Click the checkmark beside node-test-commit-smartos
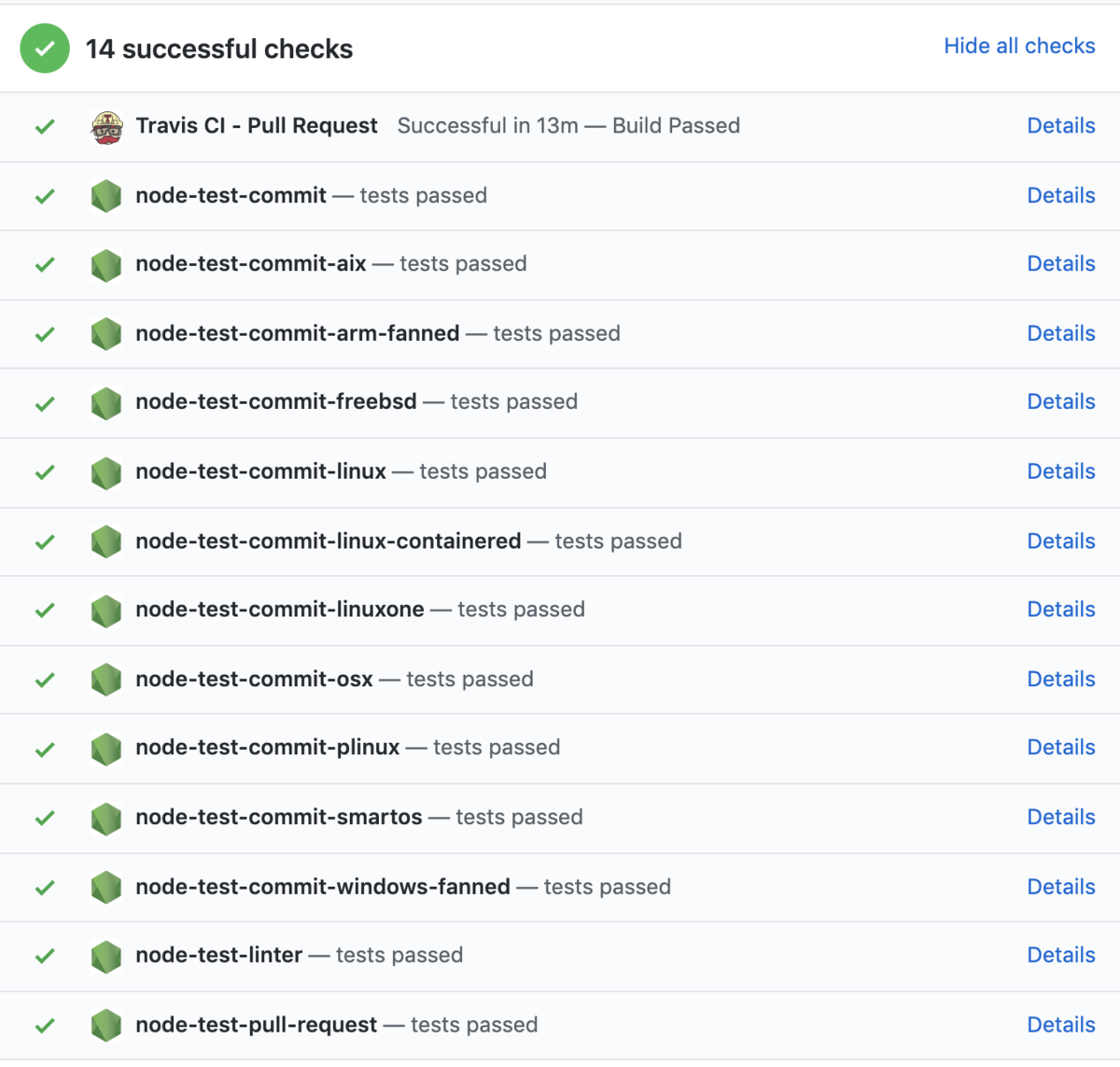This screenshot has height=1067, width=1120. [x=45, y=818]
